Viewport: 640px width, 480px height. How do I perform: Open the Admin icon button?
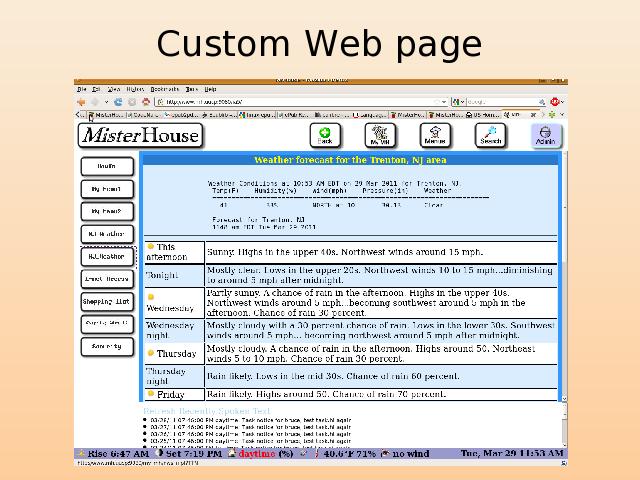click(545, 135)
